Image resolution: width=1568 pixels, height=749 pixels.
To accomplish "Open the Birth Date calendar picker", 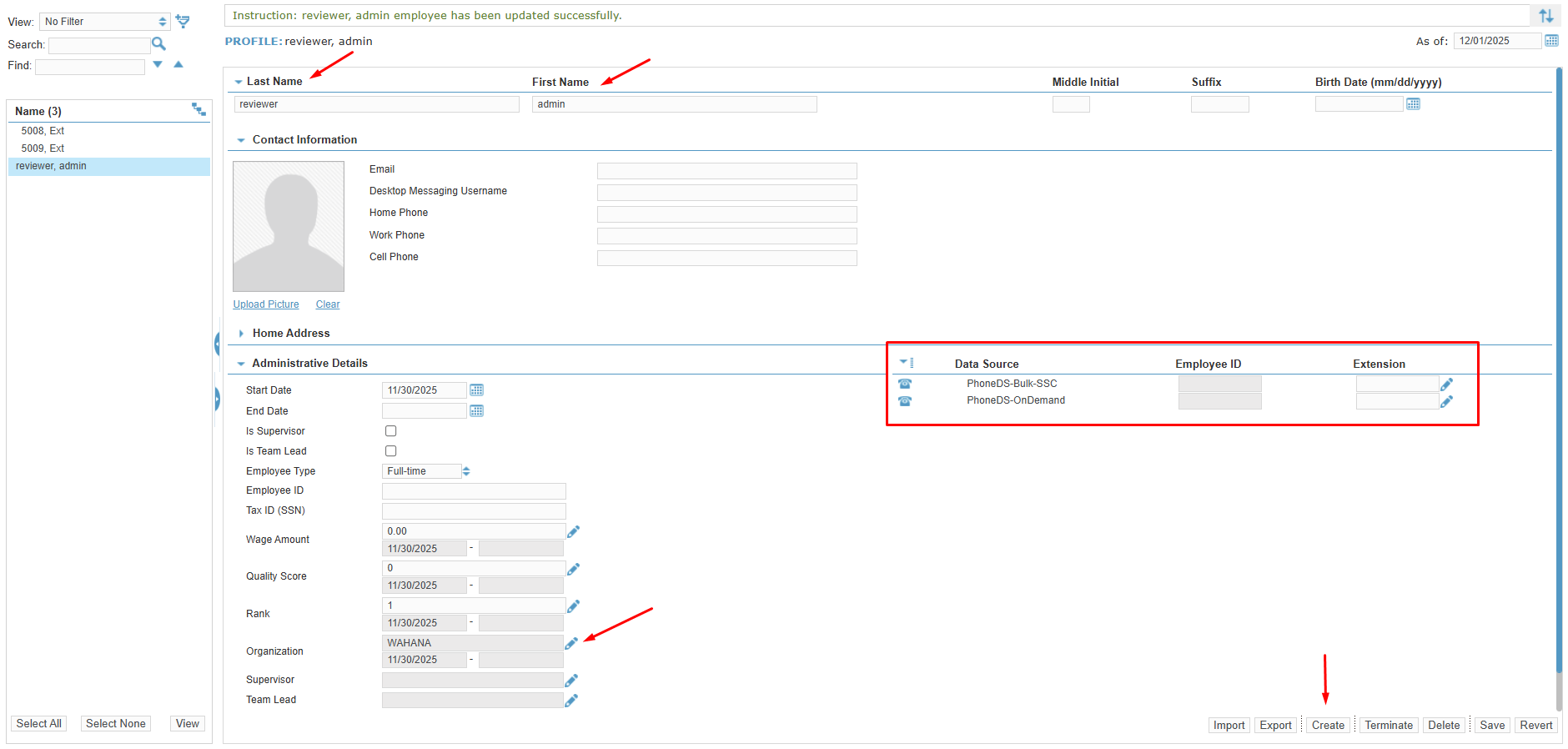I will pos(1413,104).
